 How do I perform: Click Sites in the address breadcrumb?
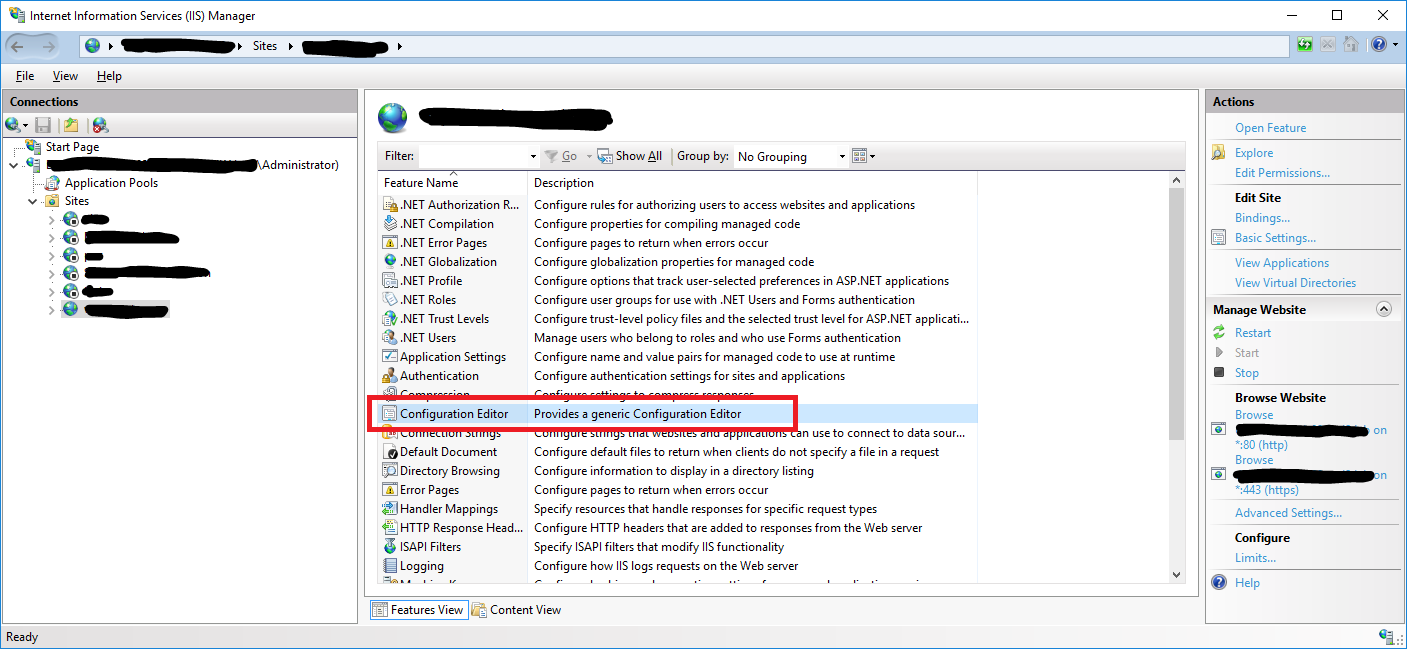265,46
